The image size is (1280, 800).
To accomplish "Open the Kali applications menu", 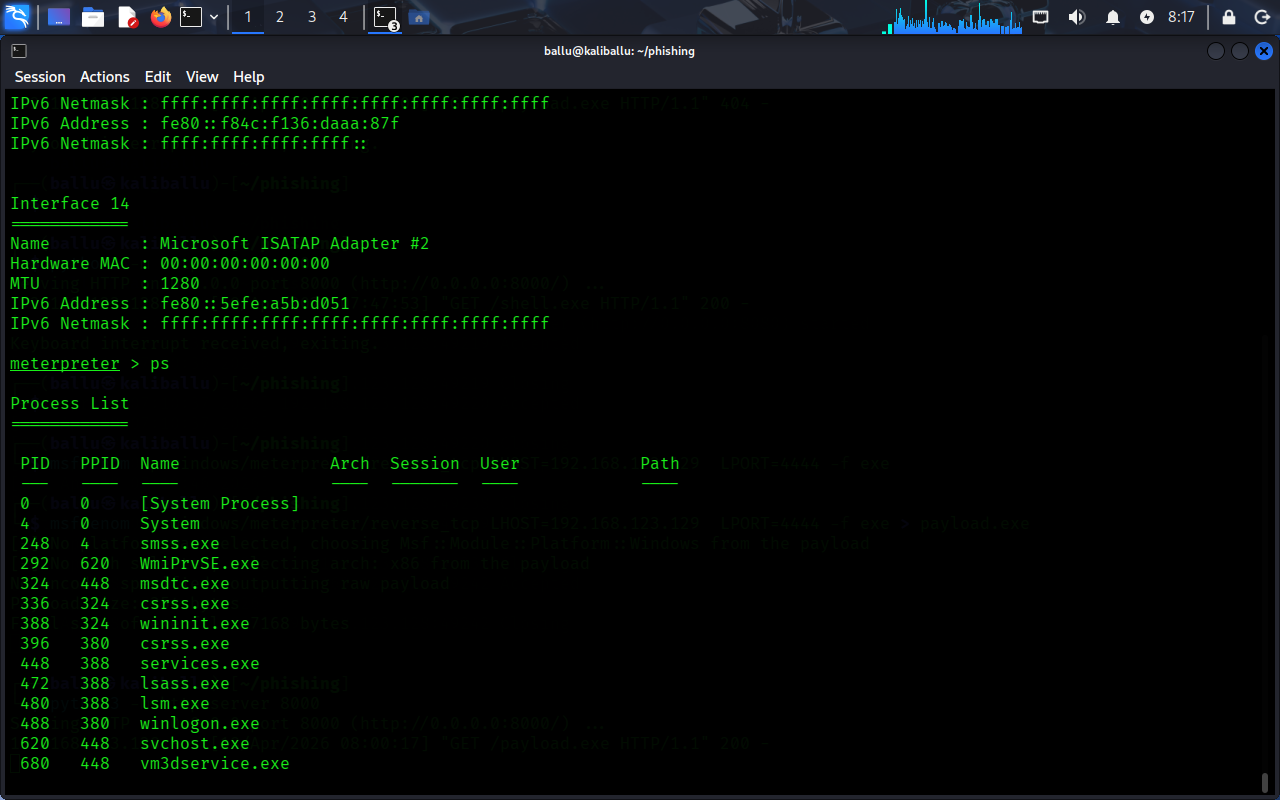I will 17,17.
